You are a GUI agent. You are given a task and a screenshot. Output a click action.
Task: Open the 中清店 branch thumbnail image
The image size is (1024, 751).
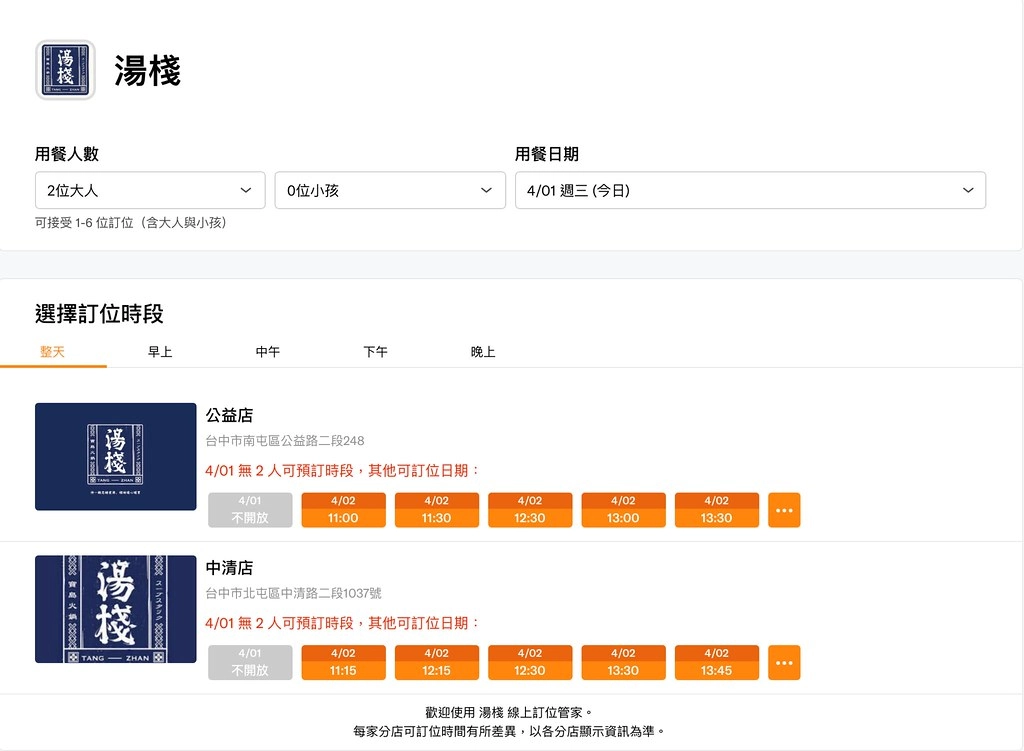coord(115,609)
